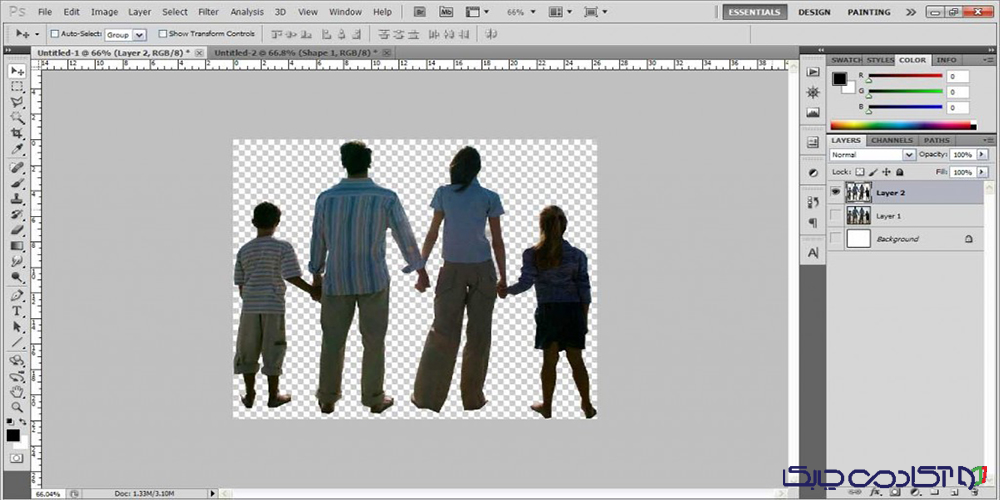
Task: Show the Background layer visibility box
Action: pos(835,239)
